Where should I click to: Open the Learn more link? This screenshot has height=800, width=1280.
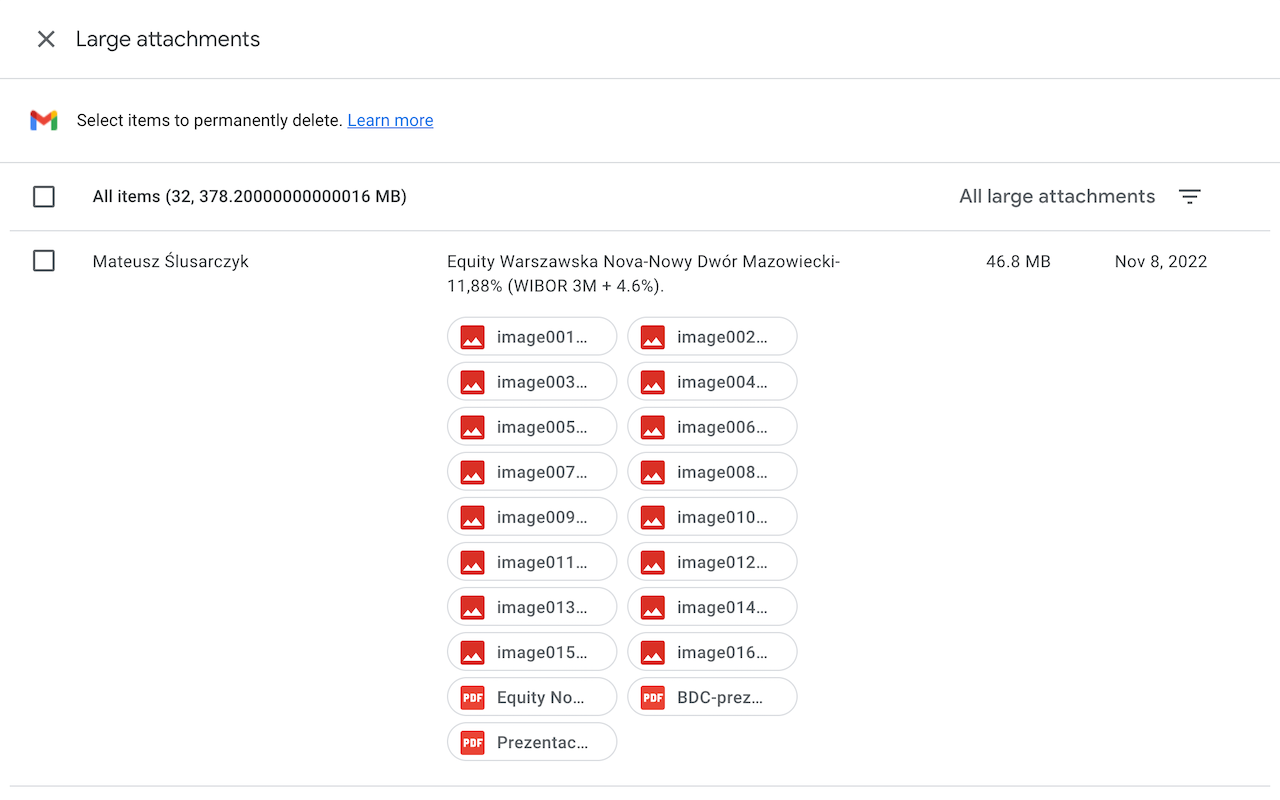pos(390,120)
